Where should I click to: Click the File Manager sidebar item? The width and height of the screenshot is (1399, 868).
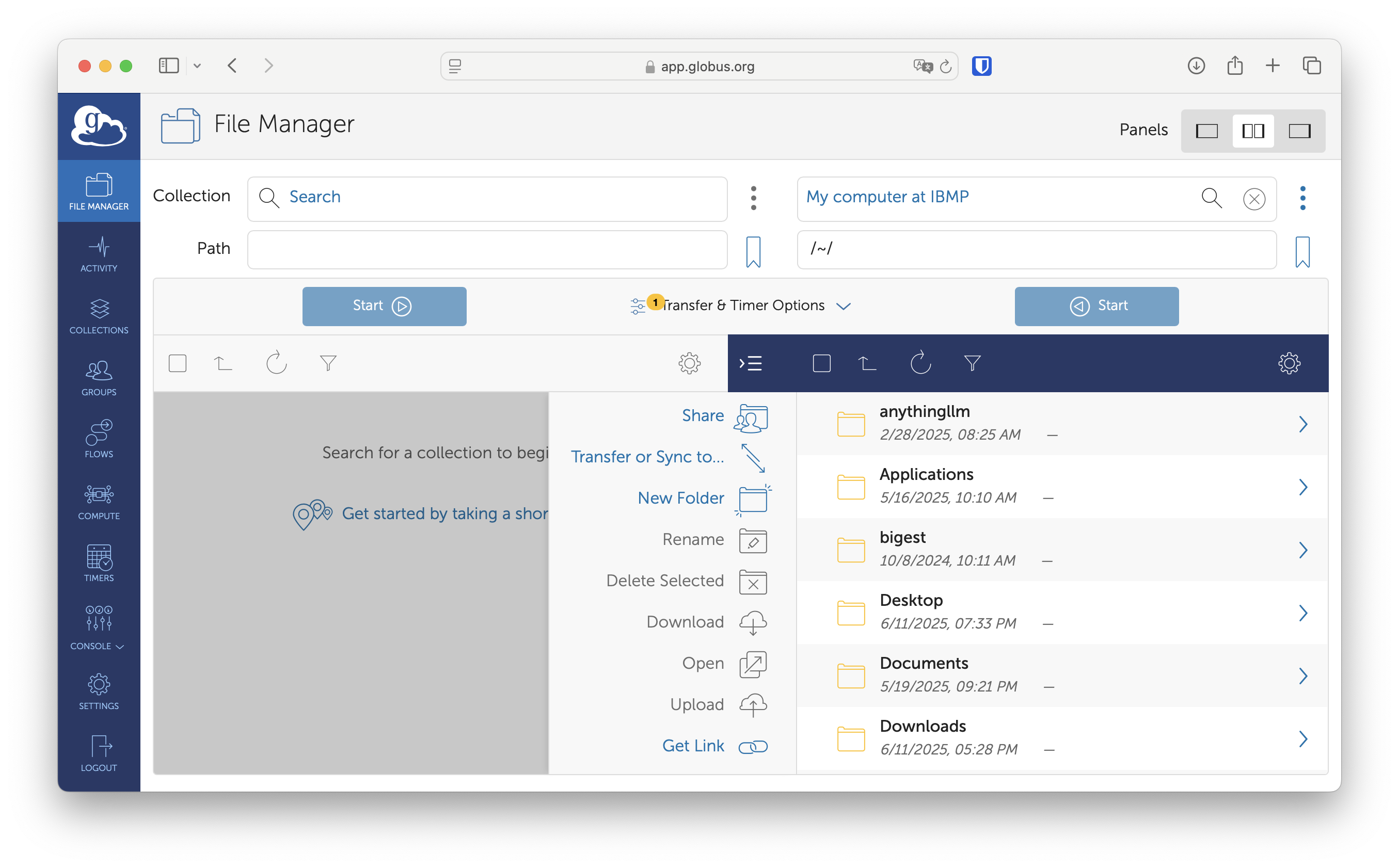point(99,192)
